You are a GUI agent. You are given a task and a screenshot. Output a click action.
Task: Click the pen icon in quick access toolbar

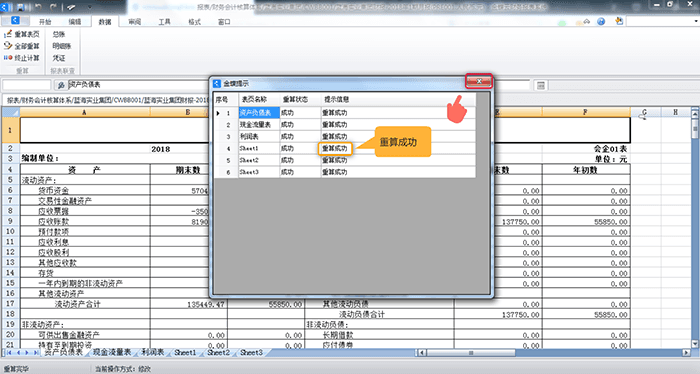[x=71, y=7]
